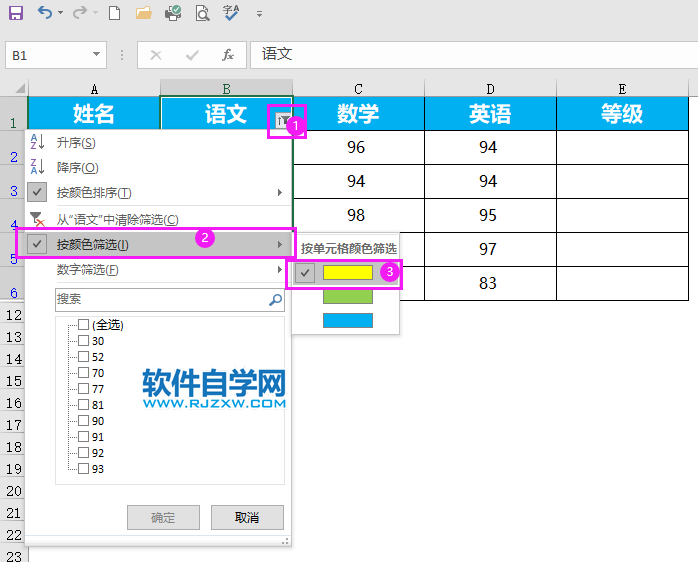Choose 升序 ascending sort

[x=158, y=143]
